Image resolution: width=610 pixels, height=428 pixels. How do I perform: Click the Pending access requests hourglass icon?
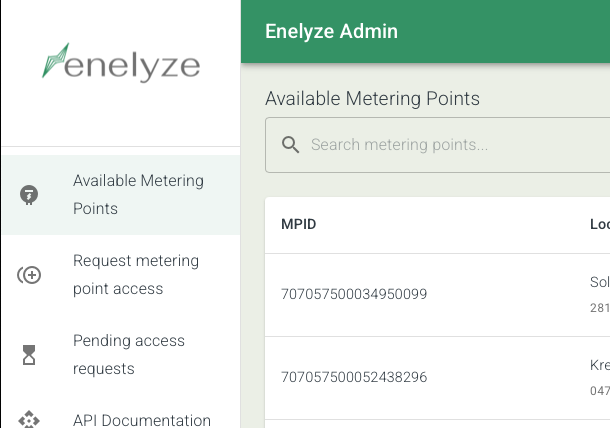click(29, 355)
